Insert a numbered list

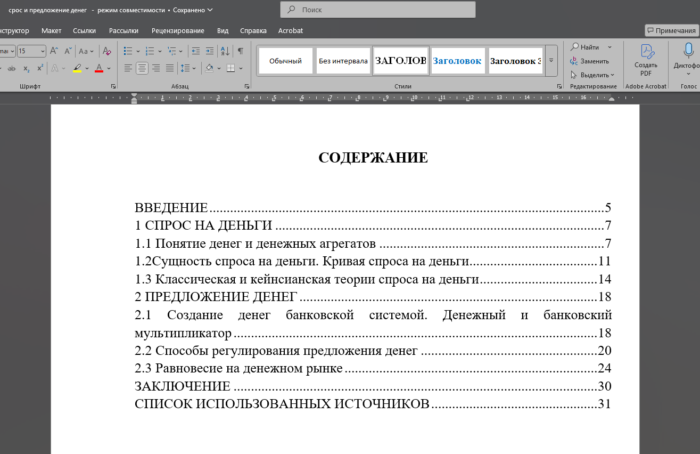click(x=150, y=51)
